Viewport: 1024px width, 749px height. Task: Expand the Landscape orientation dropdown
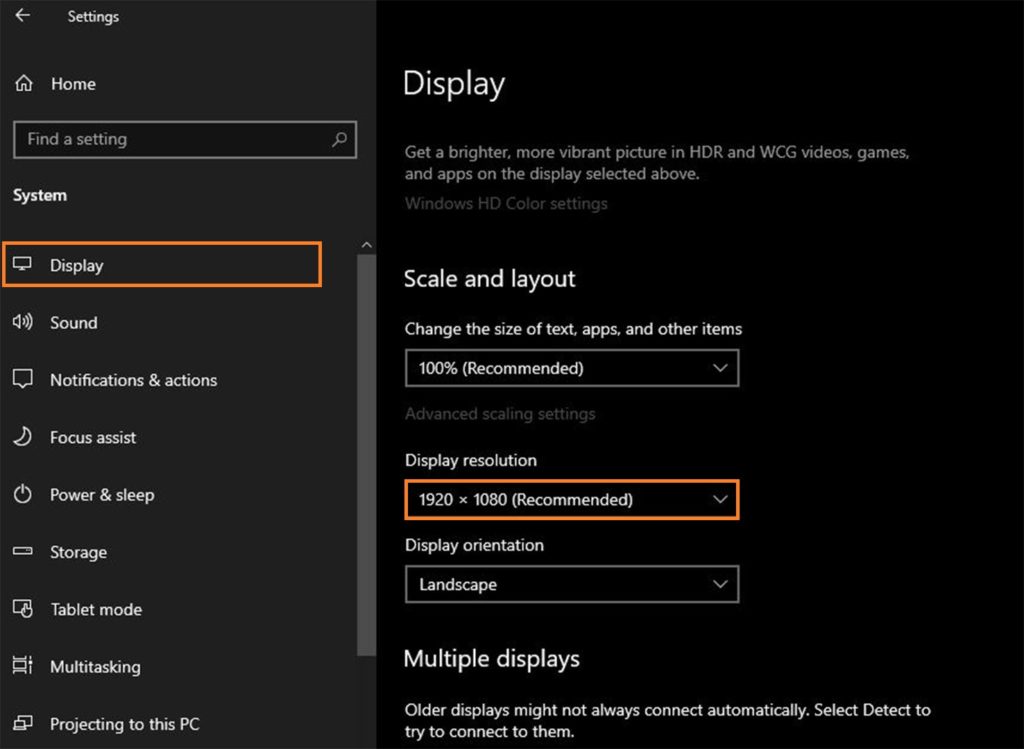(x=571, y=585)
